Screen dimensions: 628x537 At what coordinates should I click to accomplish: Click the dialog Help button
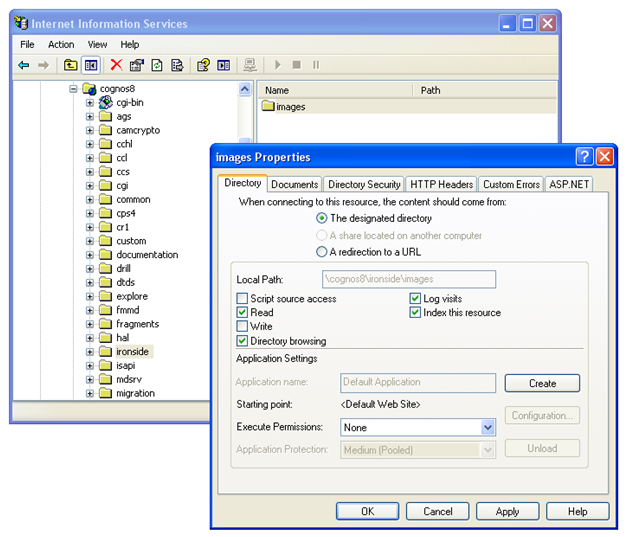tap(578, 511)
